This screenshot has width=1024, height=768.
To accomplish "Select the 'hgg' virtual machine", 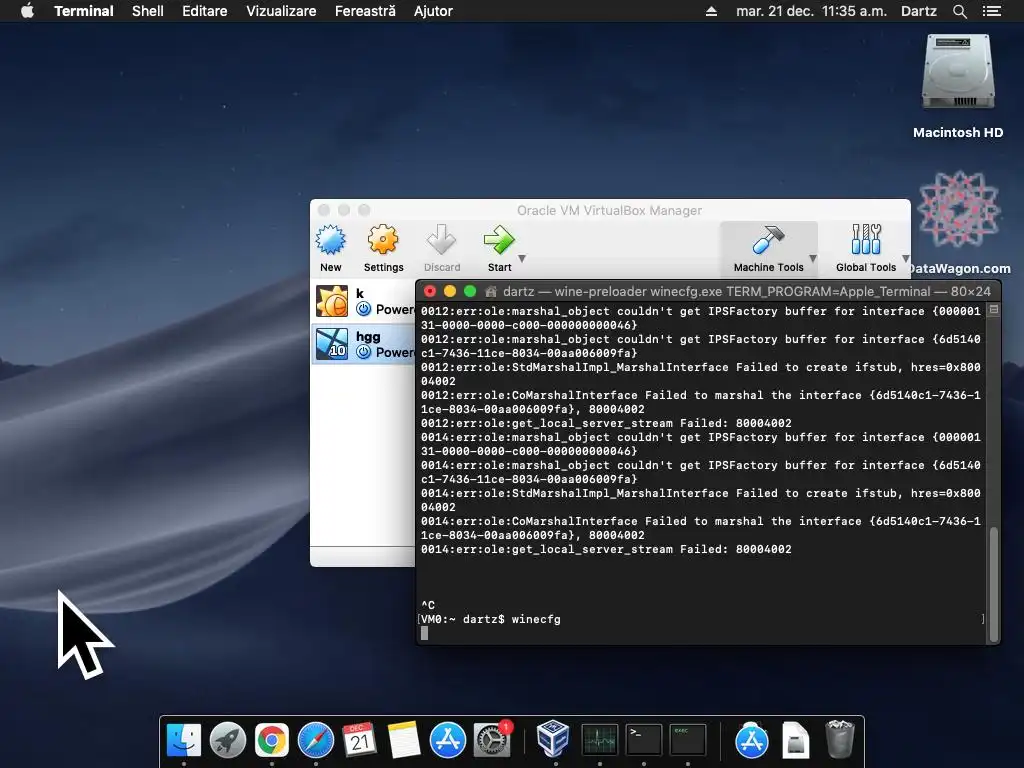I will pos(364,344).
